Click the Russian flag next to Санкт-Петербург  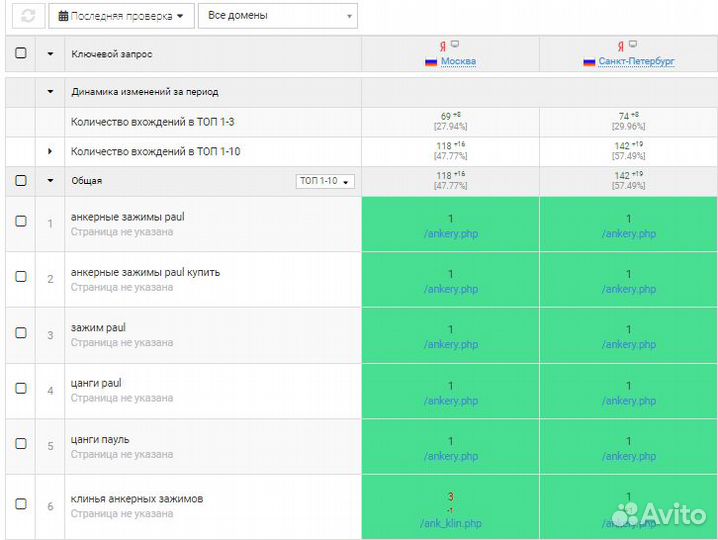pyautogui.click(x=589, y=62)
